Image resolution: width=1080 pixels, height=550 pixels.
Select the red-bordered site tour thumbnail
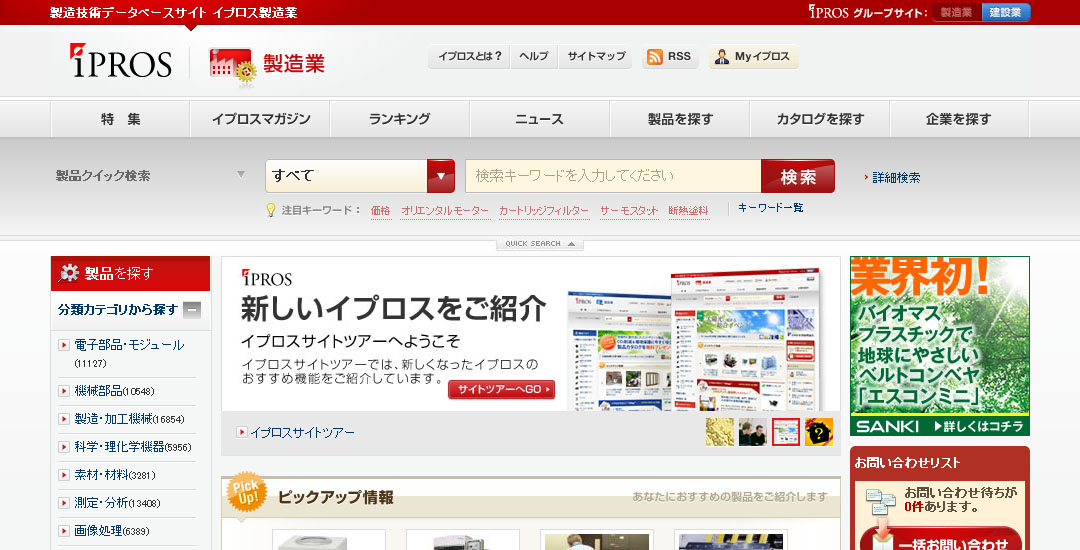(x=786, y=432)
